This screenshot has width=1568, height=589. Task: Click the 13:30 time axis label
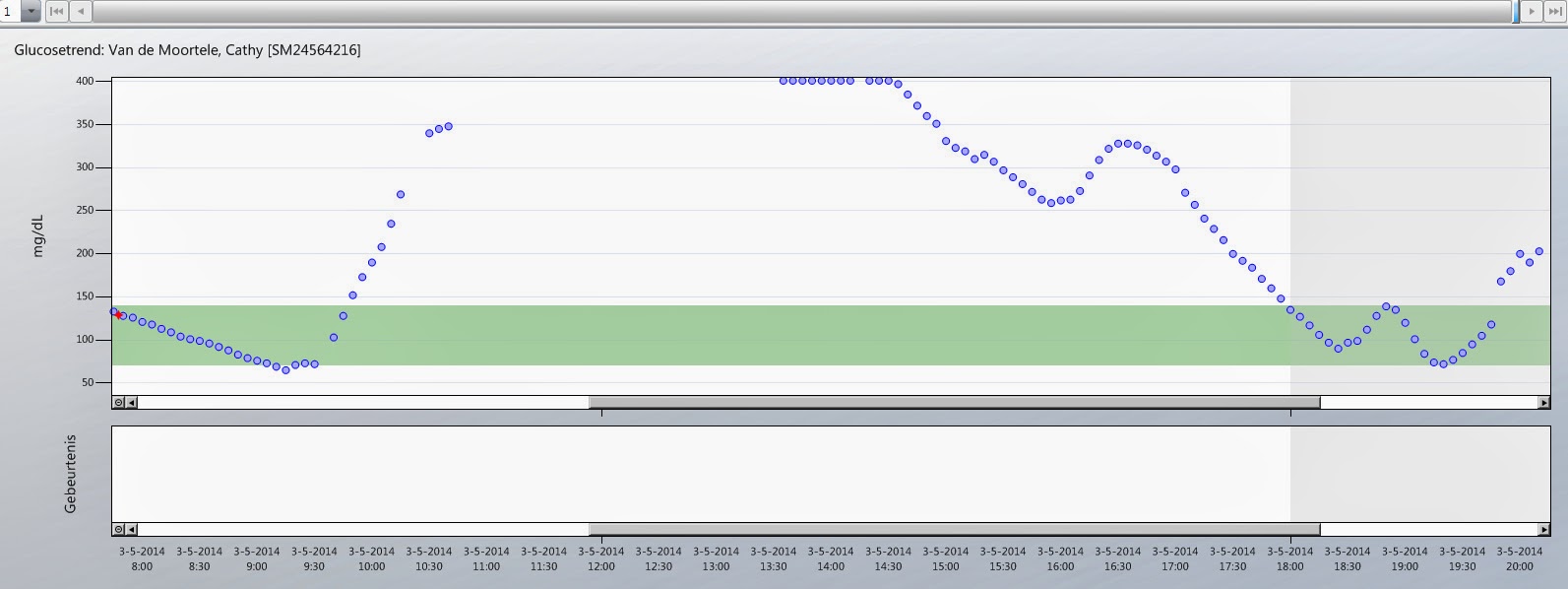tap(774, 558)
